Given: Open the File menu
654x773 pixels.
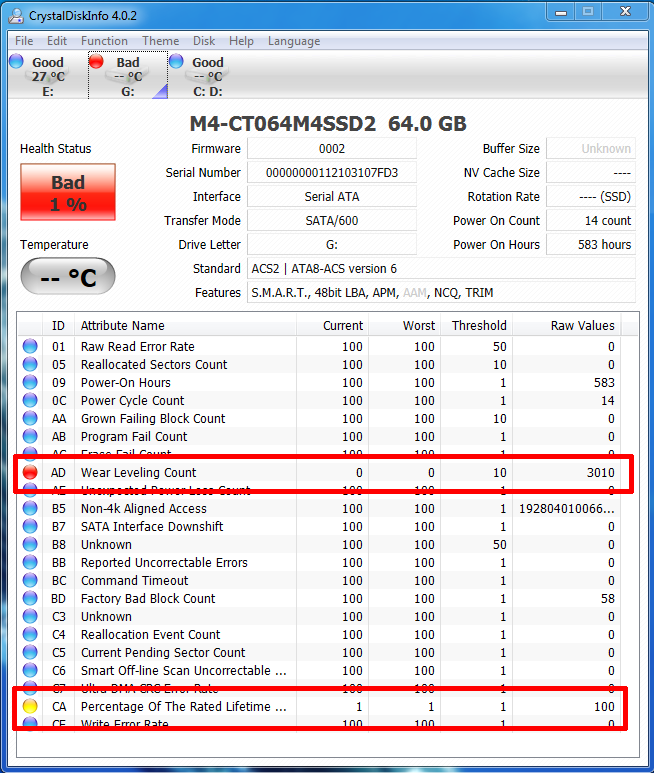Looking at the screenshot, I should (24, 41).
